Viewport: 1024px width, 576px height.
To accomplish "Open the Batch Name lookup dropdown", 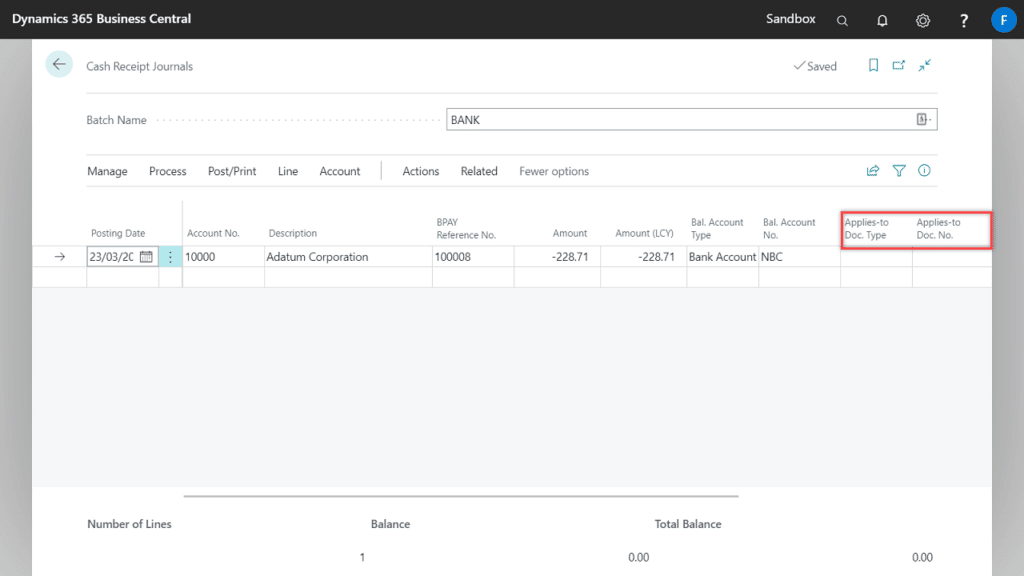I will click(x=921, y=118).
